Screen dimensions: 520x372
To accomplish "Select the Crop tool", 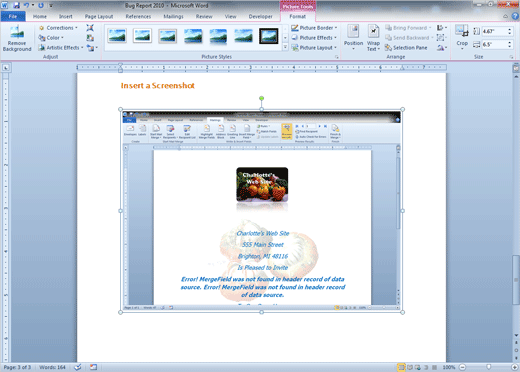I will (x=462, y=37).
